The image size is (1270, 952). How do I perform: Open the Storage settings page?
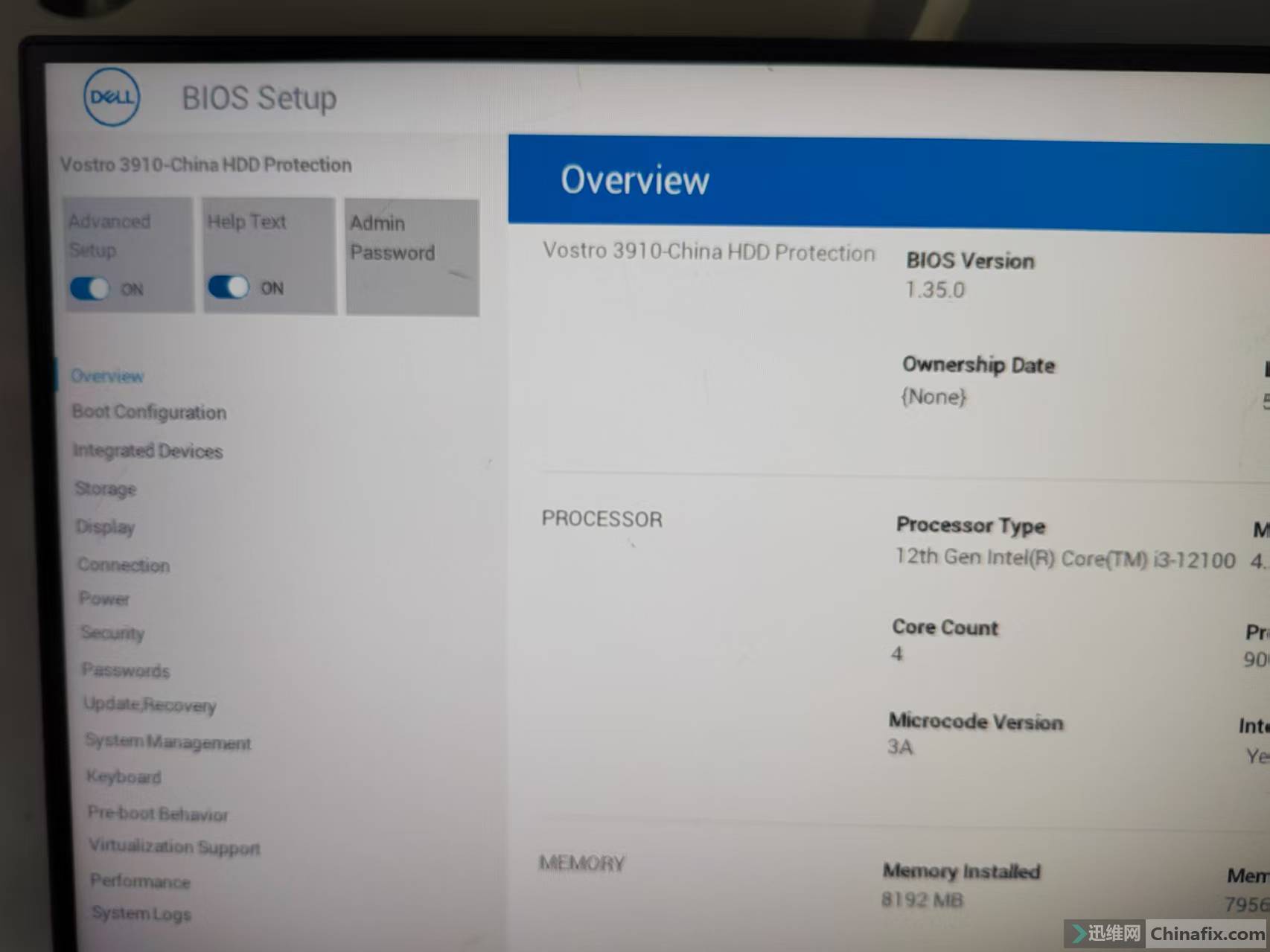[x=106, y=489]
